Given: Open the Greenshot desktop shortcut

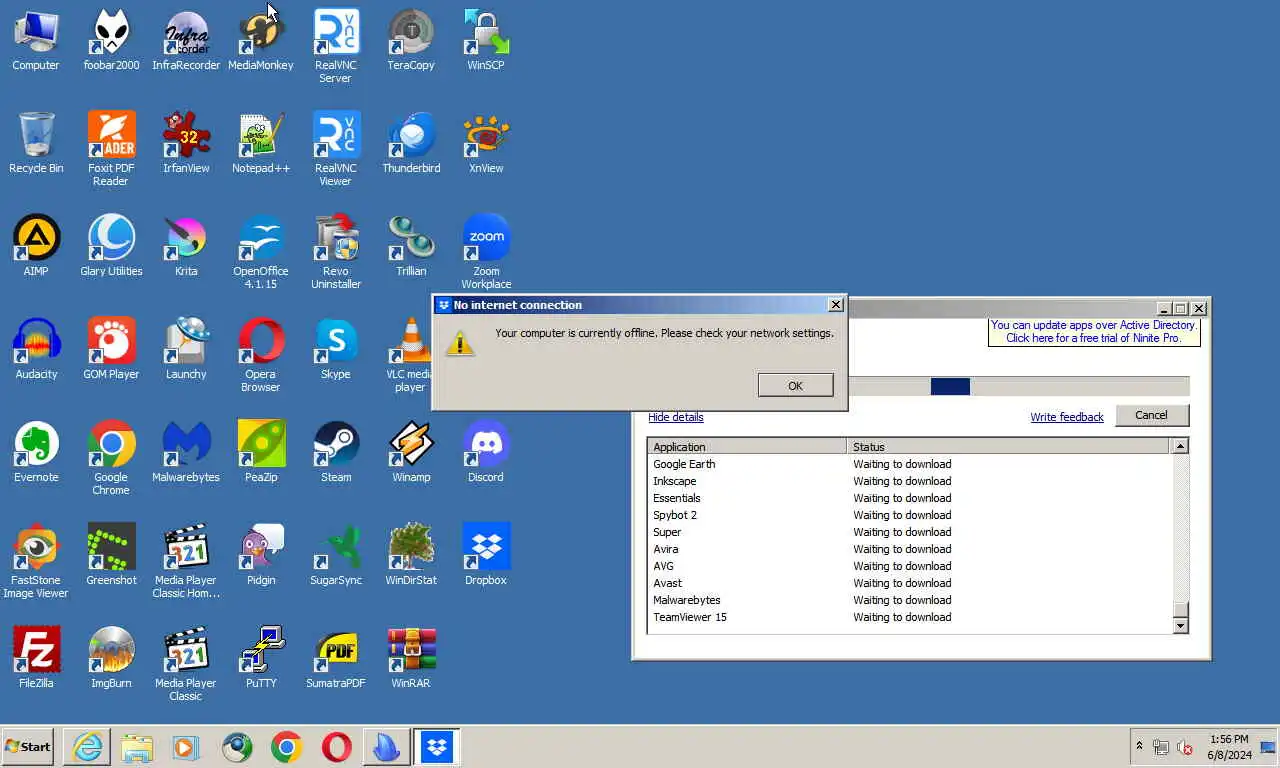Looking at the screenshot, I should tap(111, 555).
